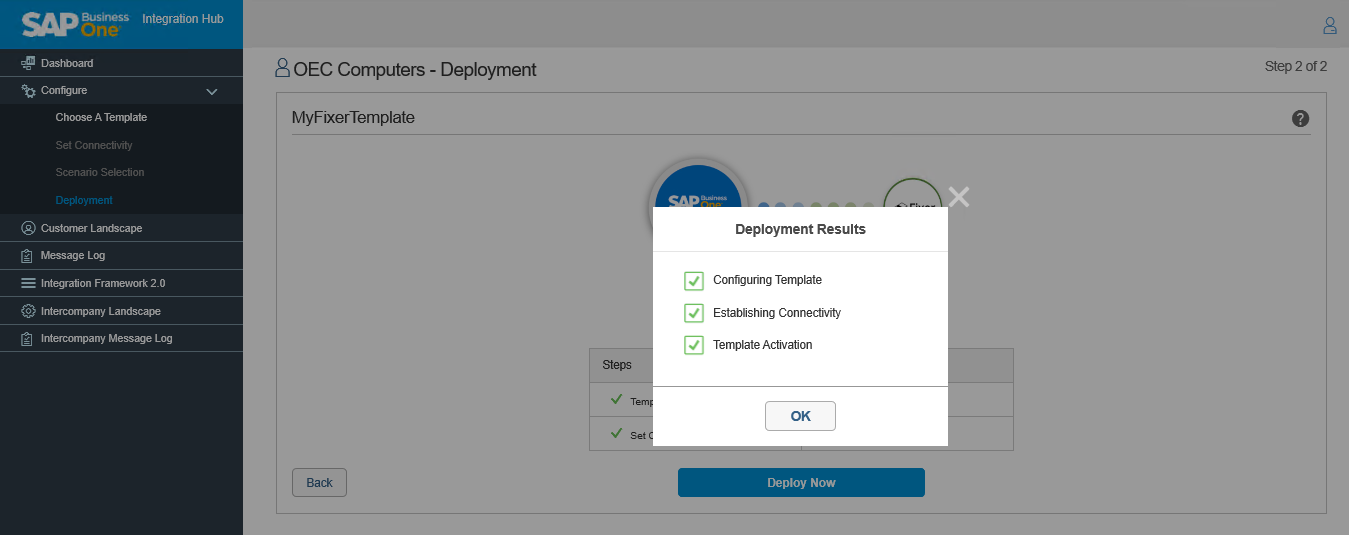Image resolution: width=1349 pixels, height=535 pixels.
Task: Click the SAP Business One logo
Action: (71, 24)
